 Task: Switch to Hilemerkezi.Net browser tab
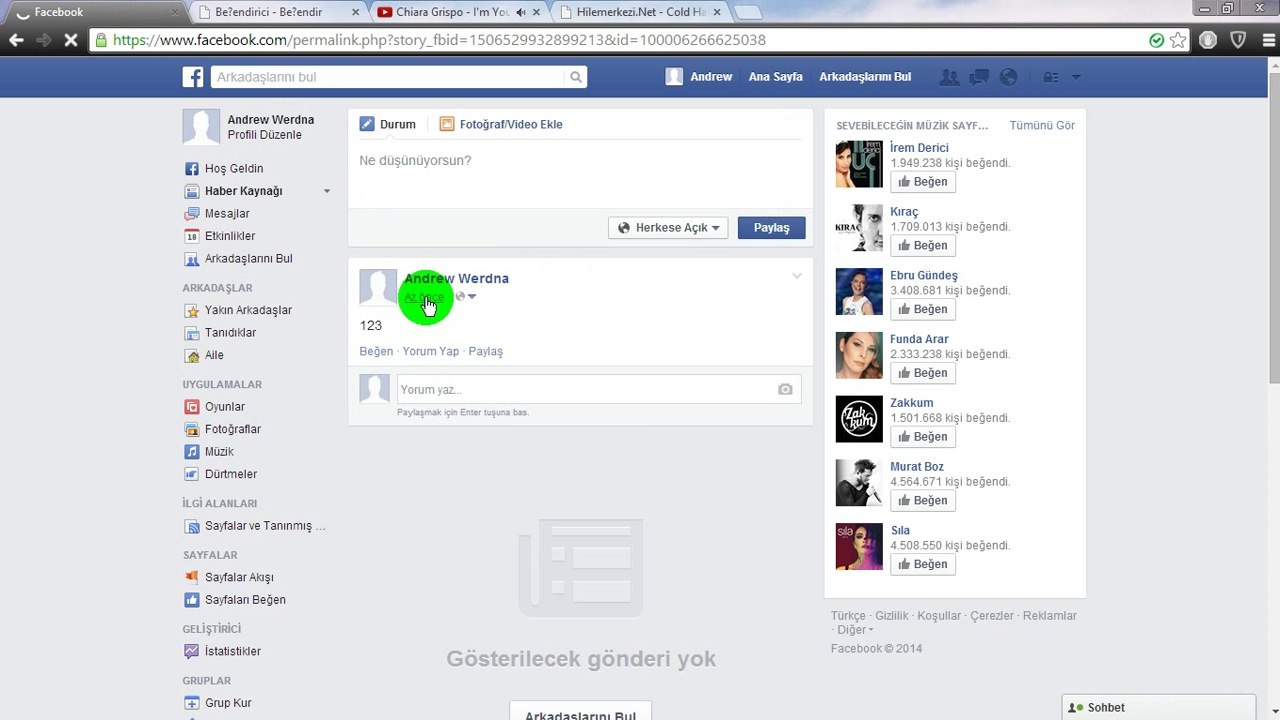click(x=640, y=12)
